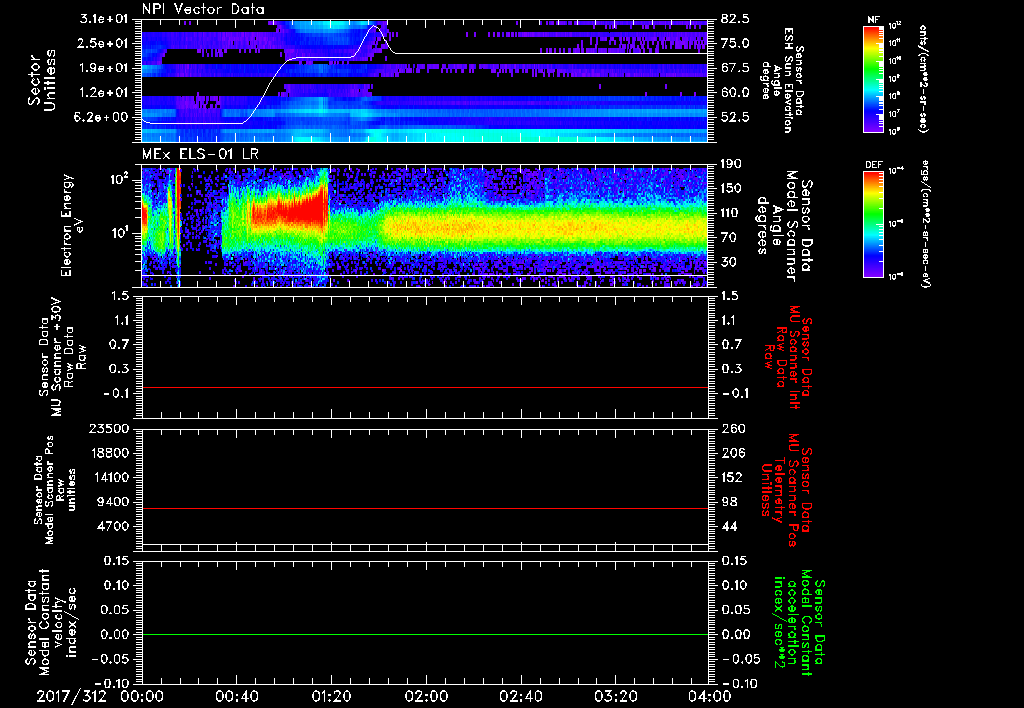This screenshot has height=708, width=1024.
Task: Click the '01:20' time tick label
Action: [x=330, y=696]
